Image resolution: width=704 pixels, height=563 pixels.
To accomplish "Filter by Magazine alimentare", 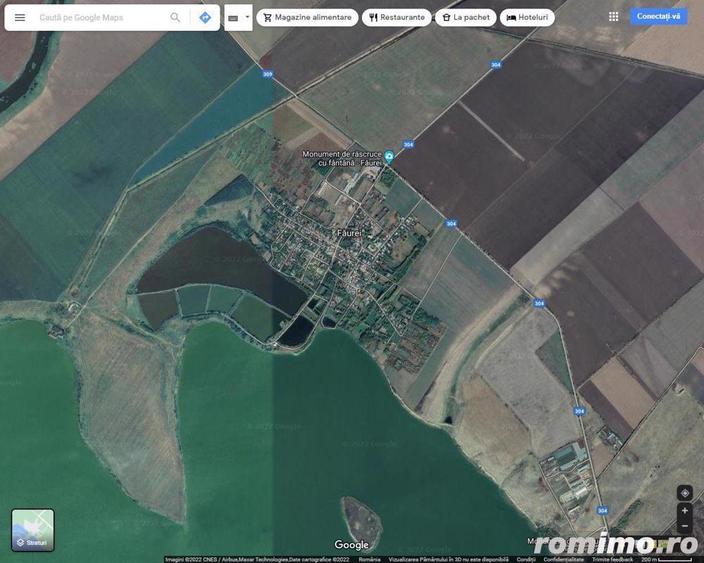I will tap(307, 18).
